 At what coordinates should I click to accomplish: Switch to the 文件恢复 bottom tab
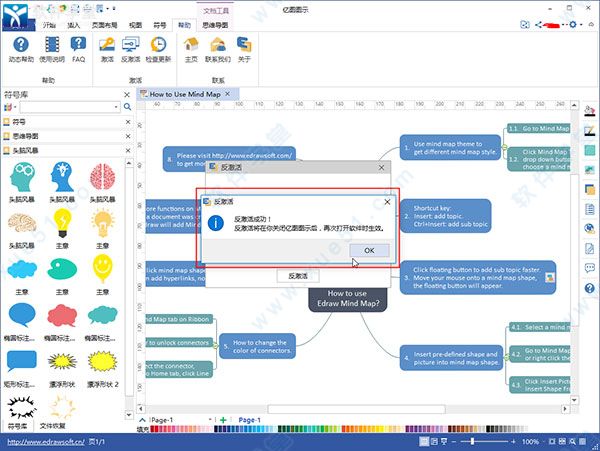pyautogui.click(x=52, y=426)
